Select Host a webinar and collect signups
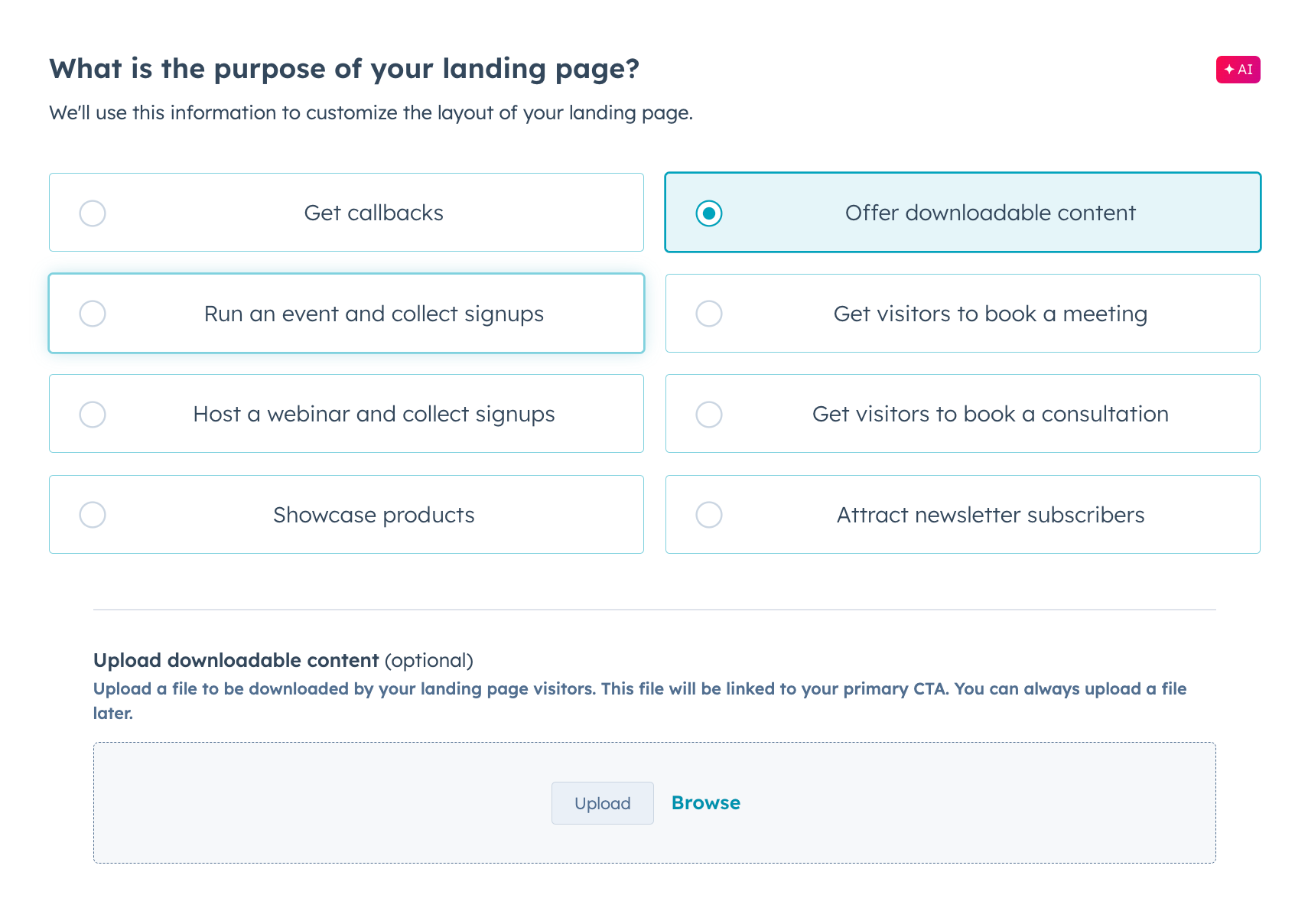The image size is (1308, 924). click(x=346, y=414)
